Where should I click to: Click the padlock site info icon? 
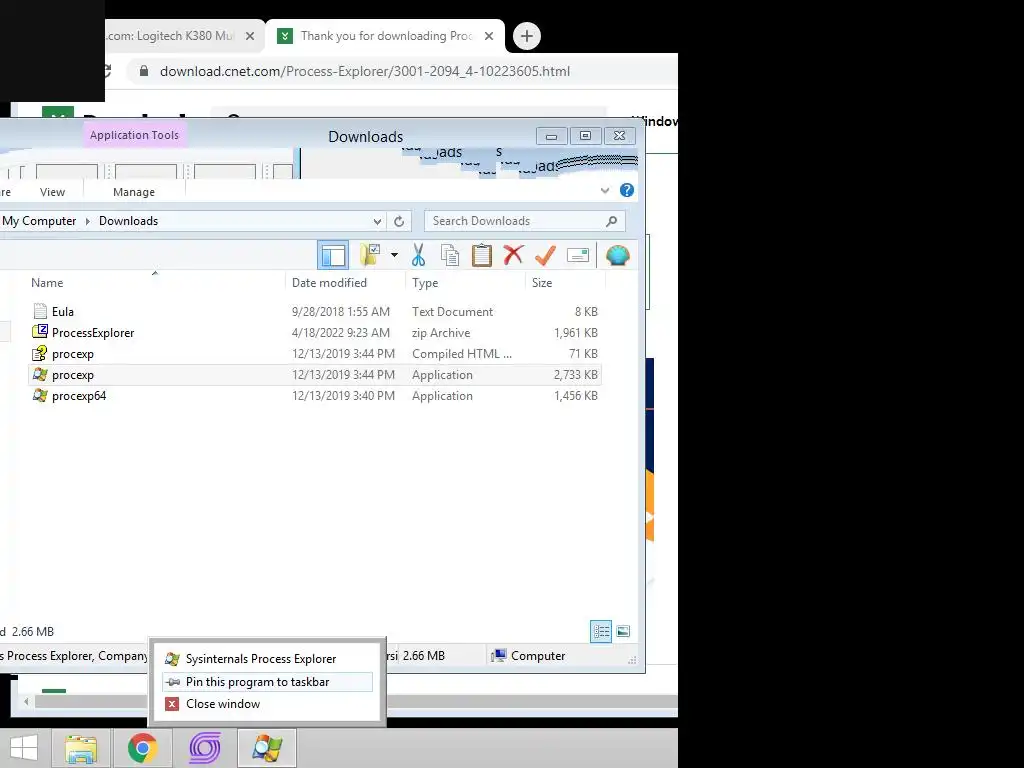(x=144, y=71)
